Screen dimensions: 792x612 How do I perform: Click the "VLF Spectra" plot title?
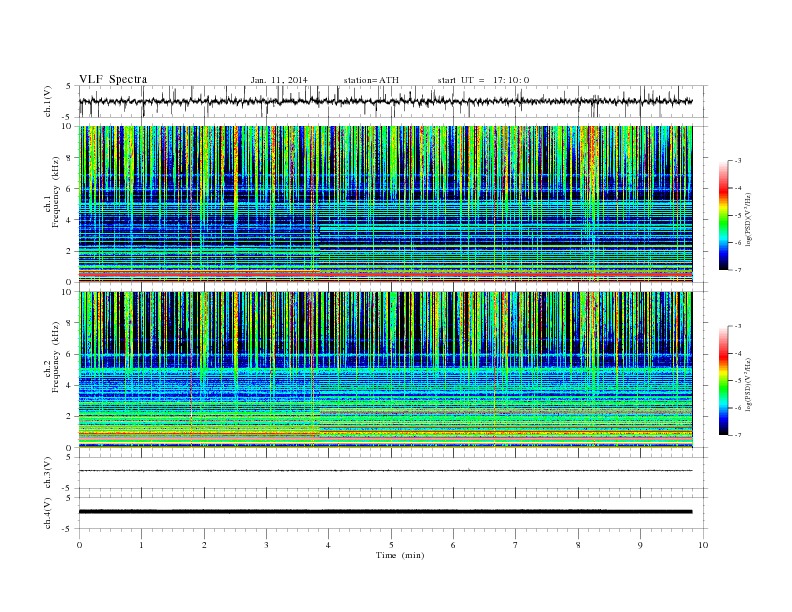coord(113,79)
